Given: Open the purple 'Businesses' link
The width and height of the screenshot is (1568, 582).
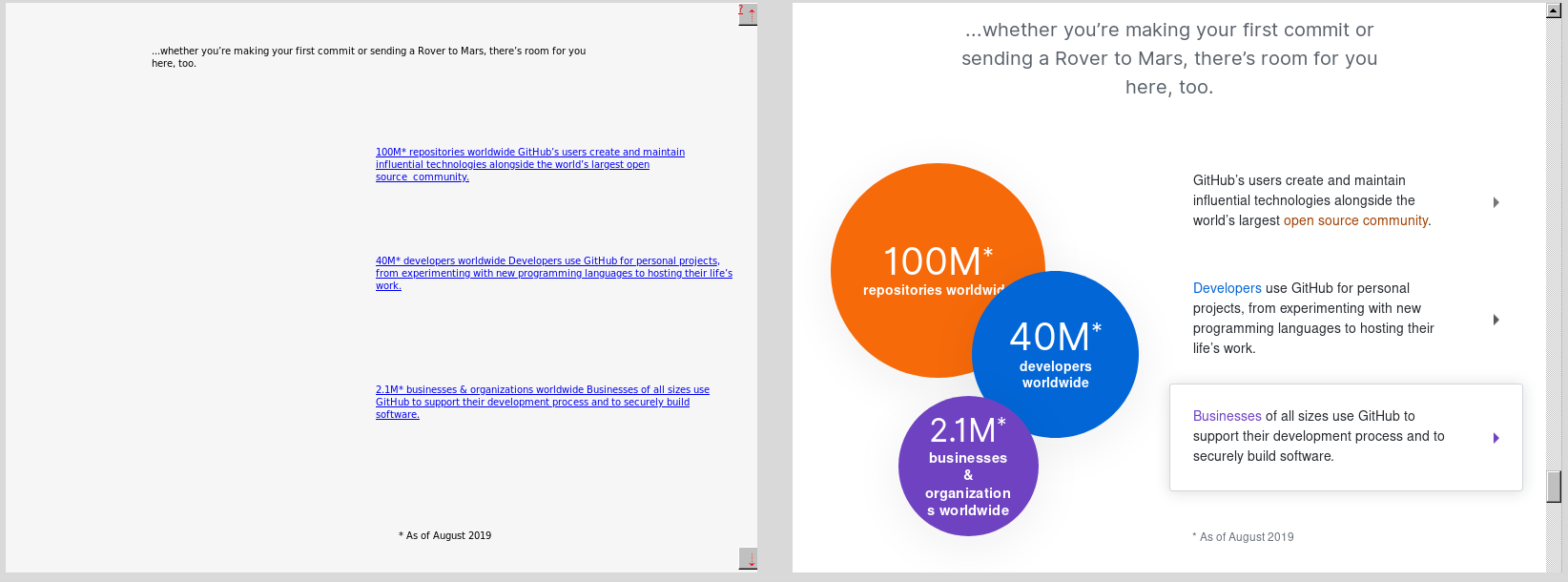Looking at the screenshot, I should (1227, 416).
